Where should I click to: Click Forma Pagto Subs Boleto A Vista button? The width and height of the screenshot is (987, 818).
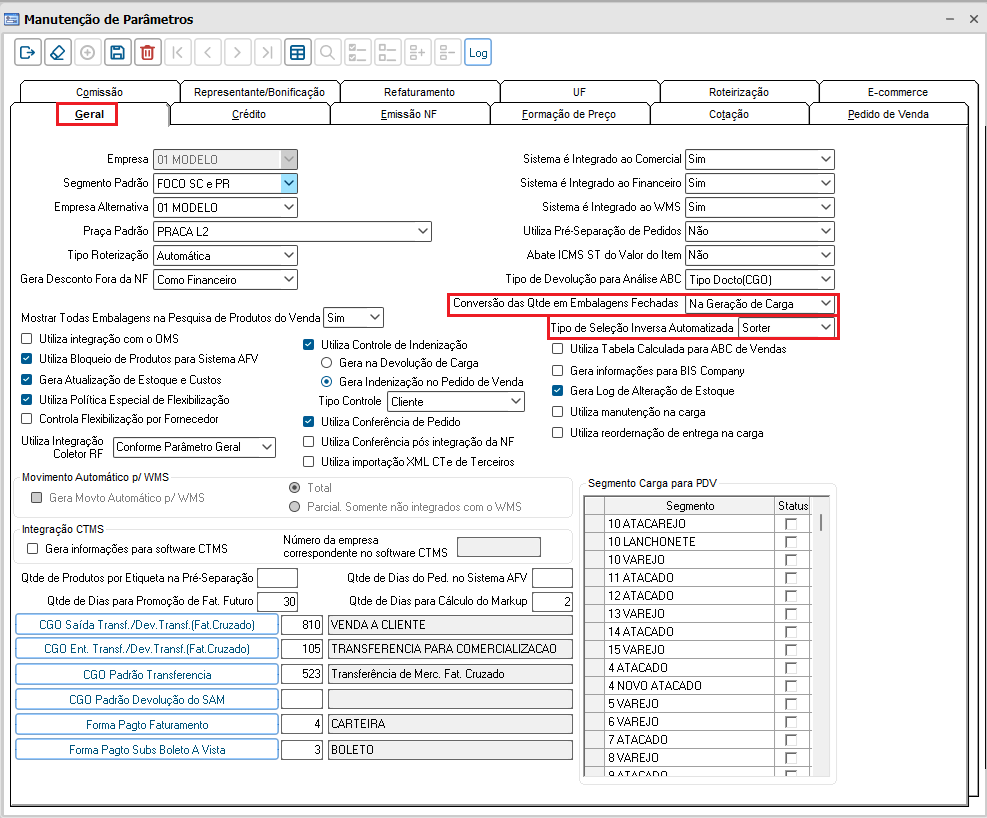point(147,749)
